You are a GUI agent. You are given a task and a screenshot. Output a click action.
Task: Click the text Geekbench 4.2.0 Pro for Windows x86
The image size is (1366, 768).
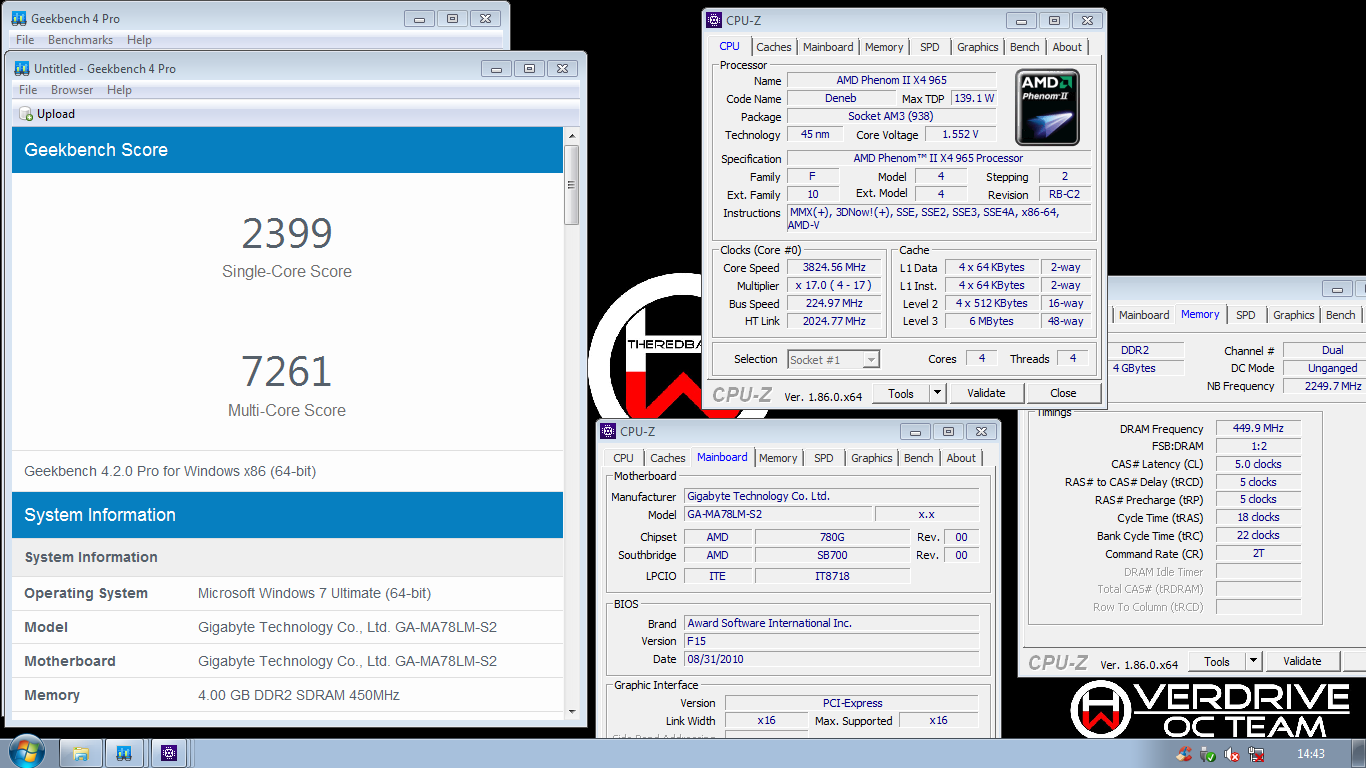point(170,471)
